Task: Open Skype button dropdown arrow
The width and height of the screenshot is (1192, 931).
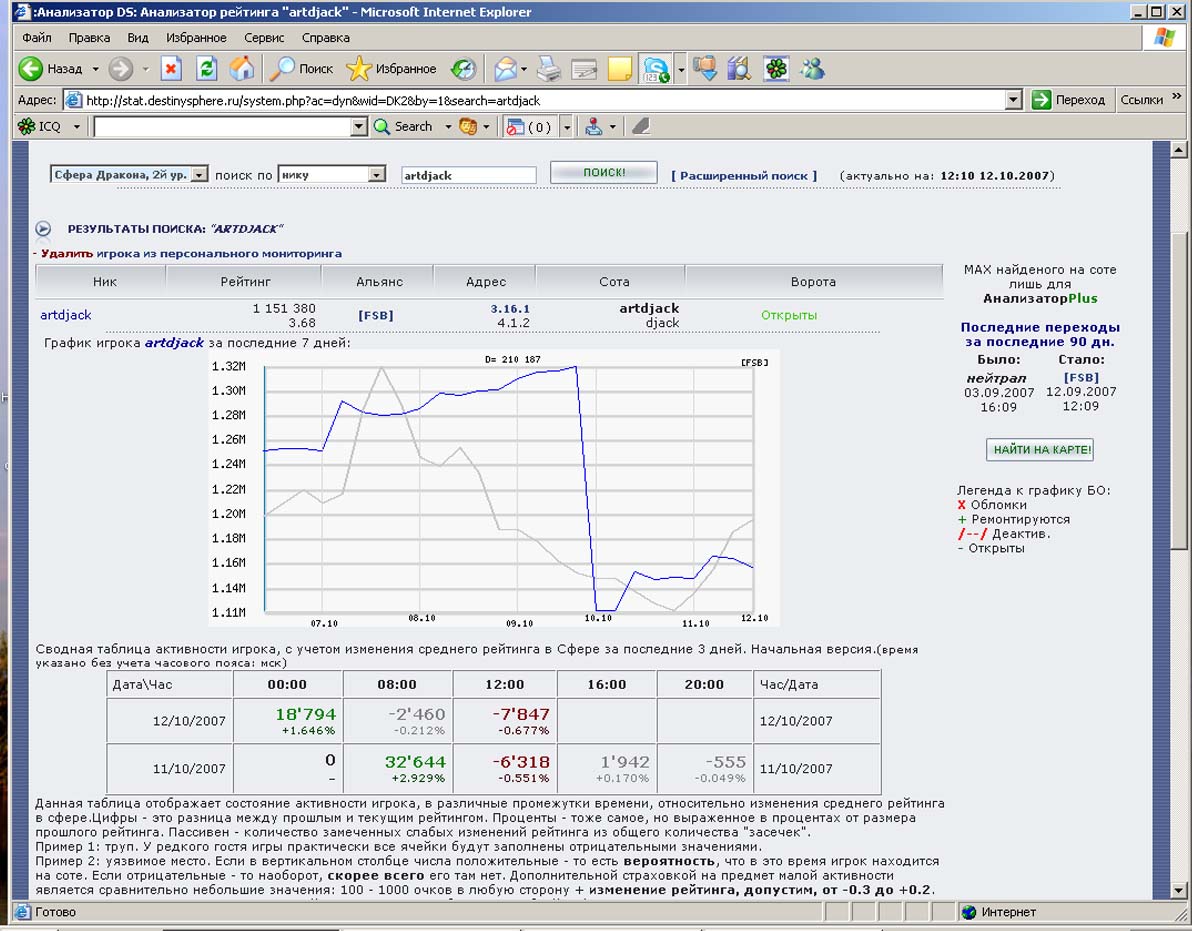Action: point(680,69)
